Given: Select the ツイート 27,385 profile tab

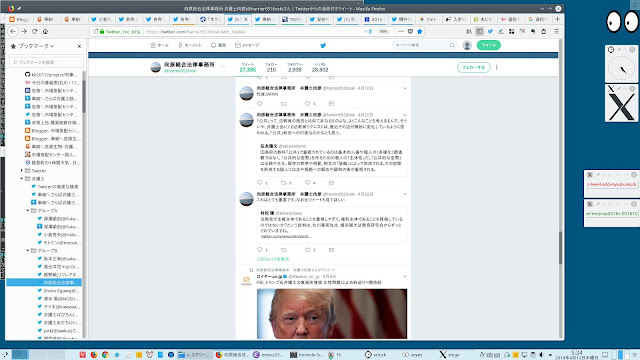Looking at the screenshot, I should [x=248, y=67].
